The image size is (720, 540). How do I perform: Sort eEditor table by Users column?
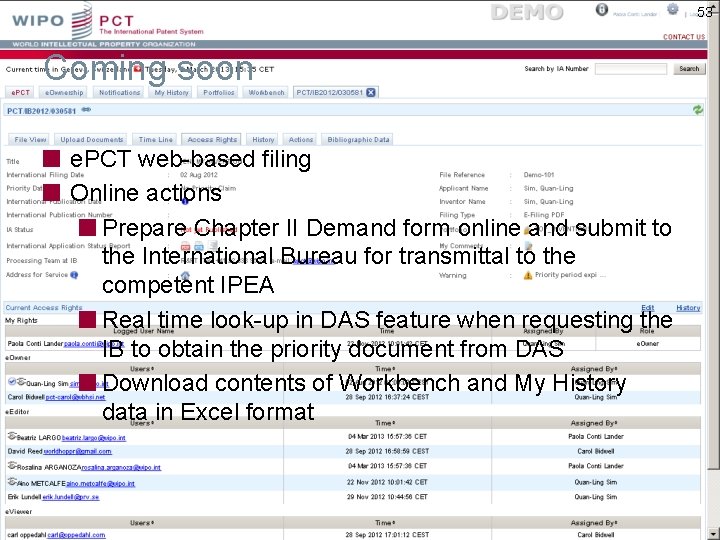point(142,423)
